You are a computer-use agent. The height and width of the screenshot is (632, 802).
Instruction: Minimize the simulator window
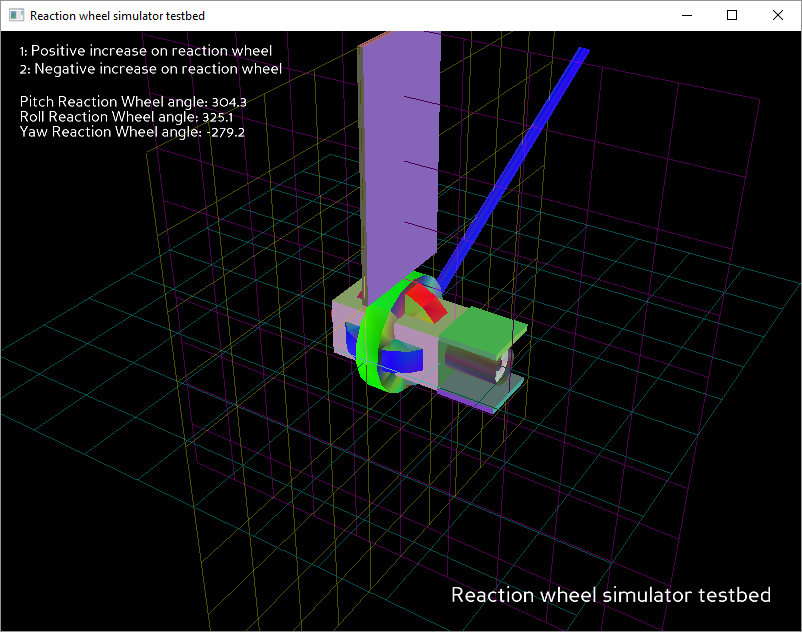coord(686,16)
